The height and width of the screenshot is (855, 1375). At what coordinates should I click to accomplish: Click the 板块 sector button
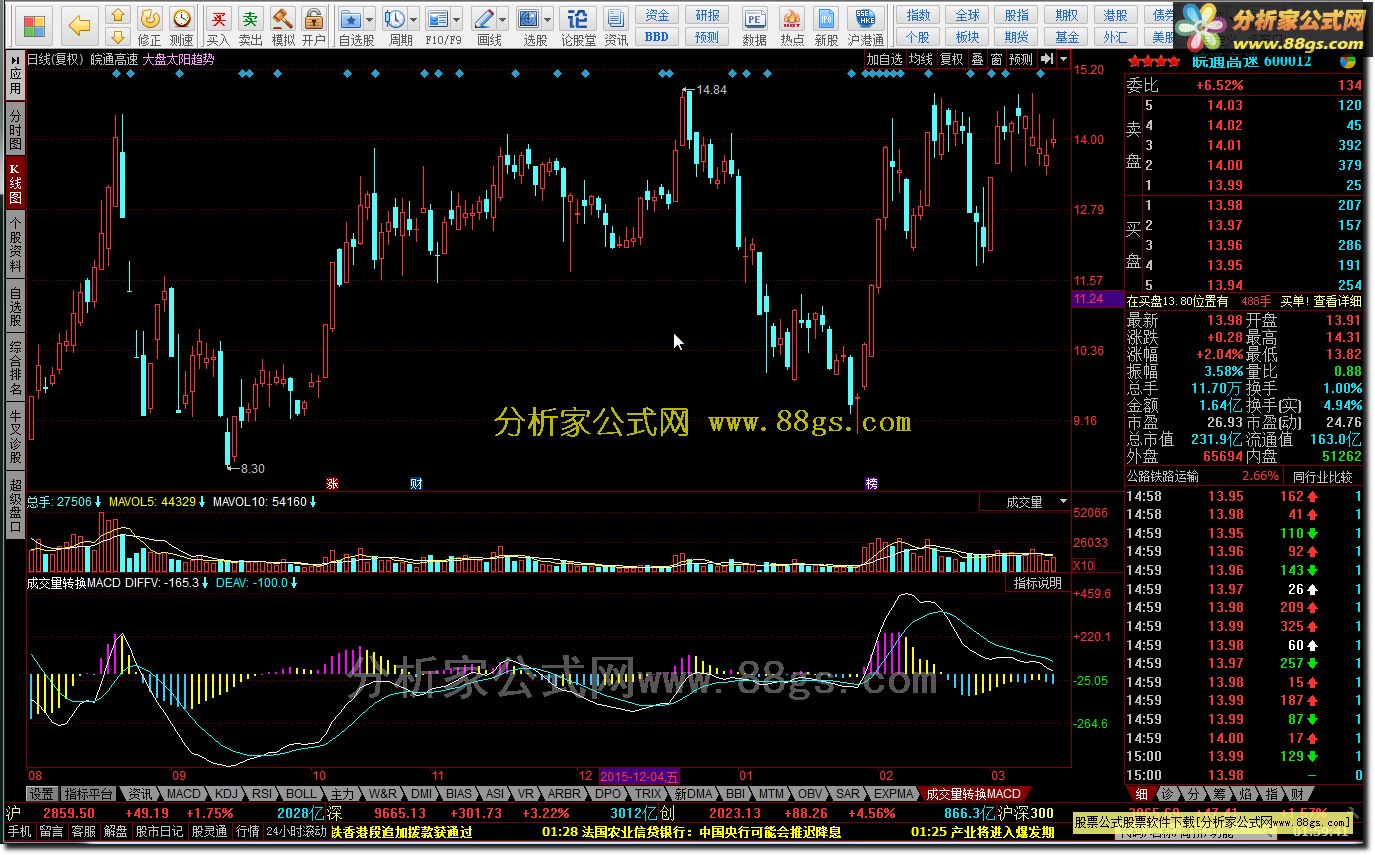(x=968, y=36)
